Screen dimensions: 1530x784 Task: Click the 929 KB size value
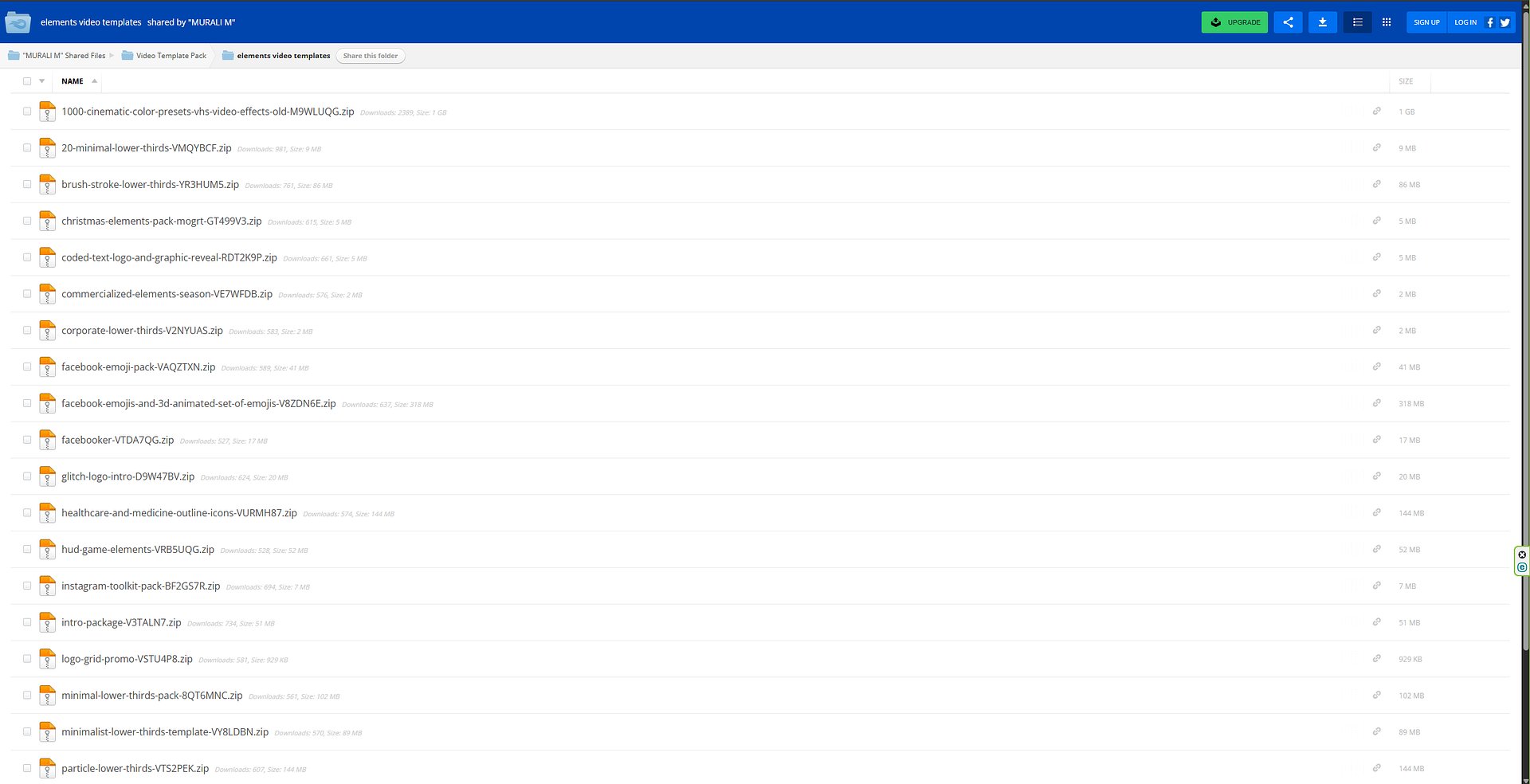pyautogui.click(x=1410, y=660)
